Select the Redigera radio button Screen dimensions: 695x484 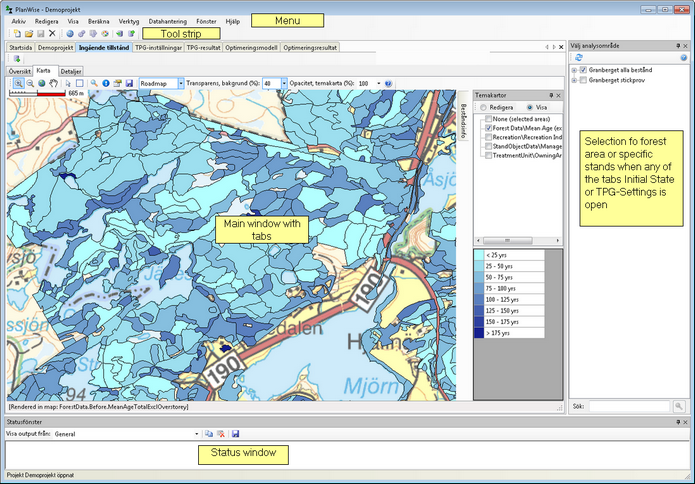pyautogui.click(x=483, y=107)
